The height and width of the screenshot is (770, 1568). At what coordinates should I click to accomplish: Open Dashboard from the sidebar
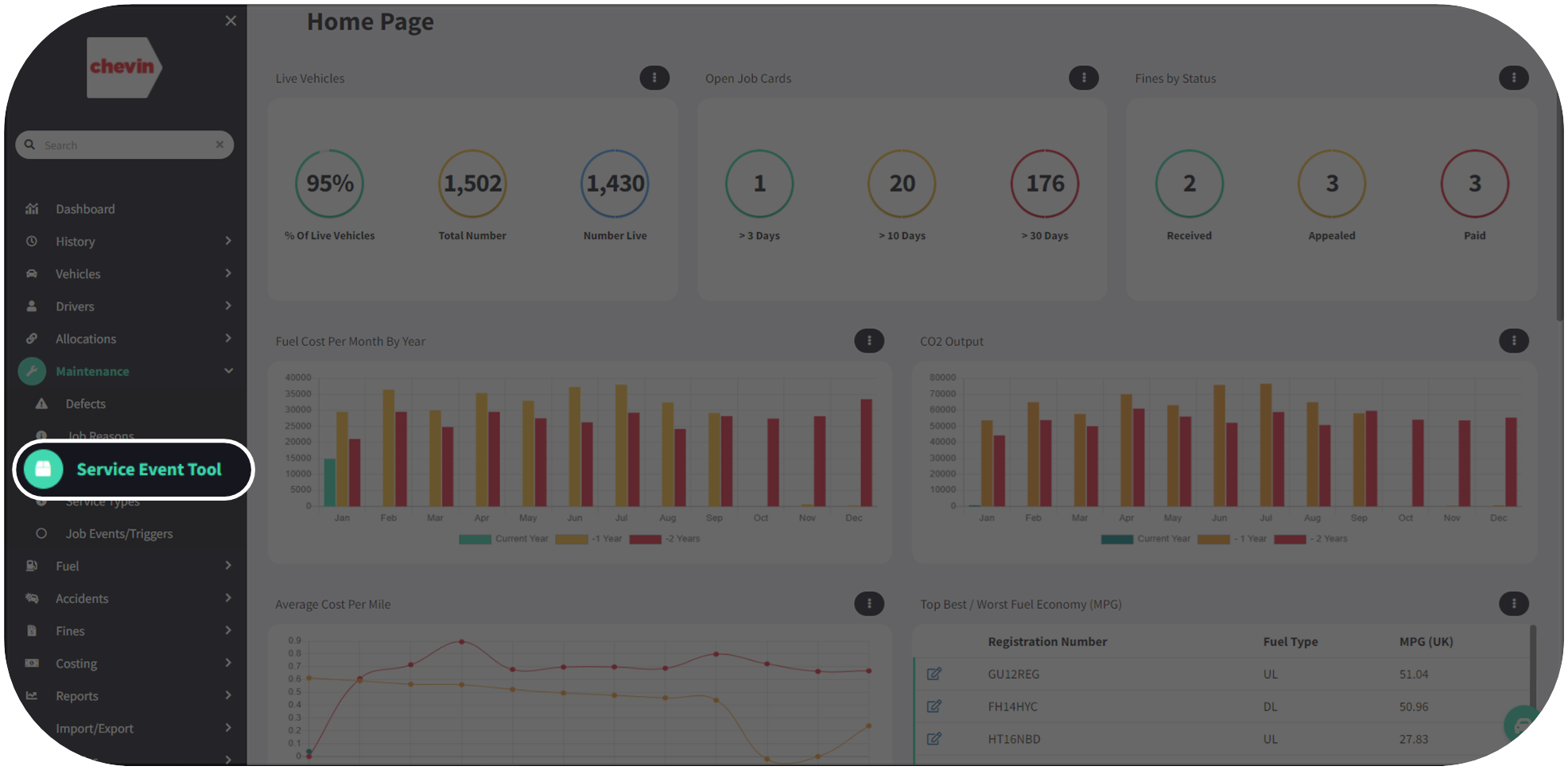coord(85,209)
